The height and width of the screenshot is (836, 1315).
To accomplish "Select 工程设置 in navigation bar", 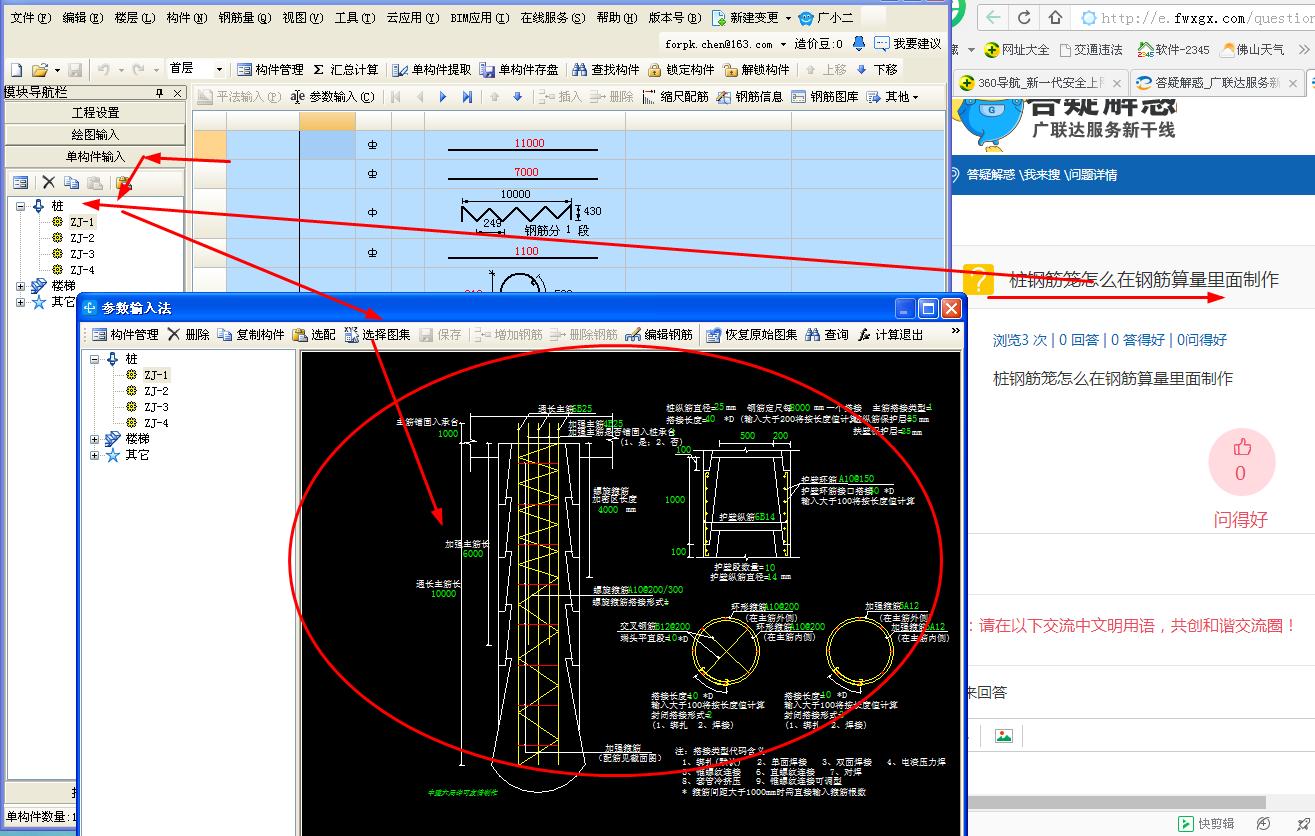I will pos(95,113).
